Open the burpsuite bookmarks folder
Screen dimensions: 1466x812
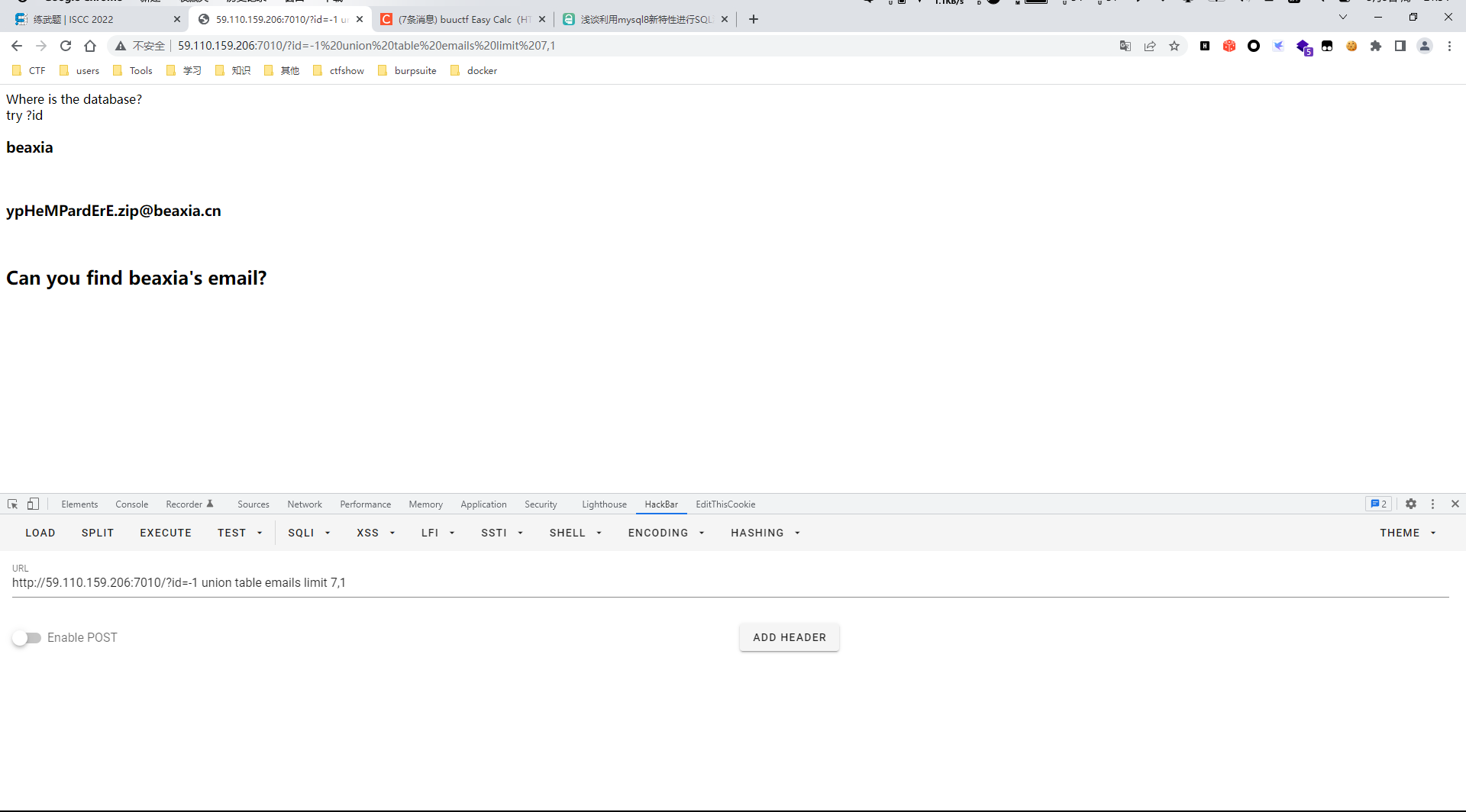(407, 70)
